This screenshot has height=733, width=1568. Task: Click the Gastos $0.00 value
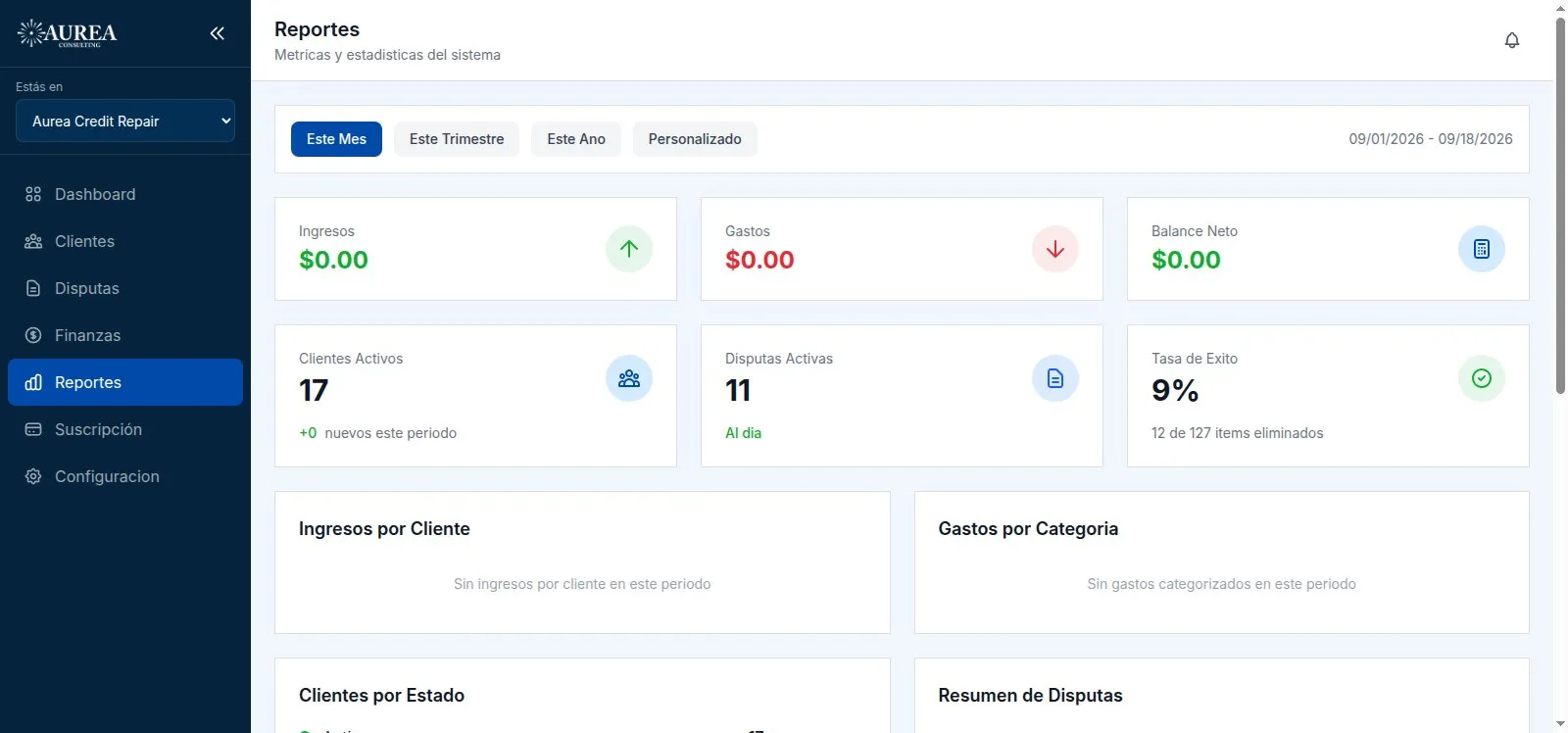[759, 260]
